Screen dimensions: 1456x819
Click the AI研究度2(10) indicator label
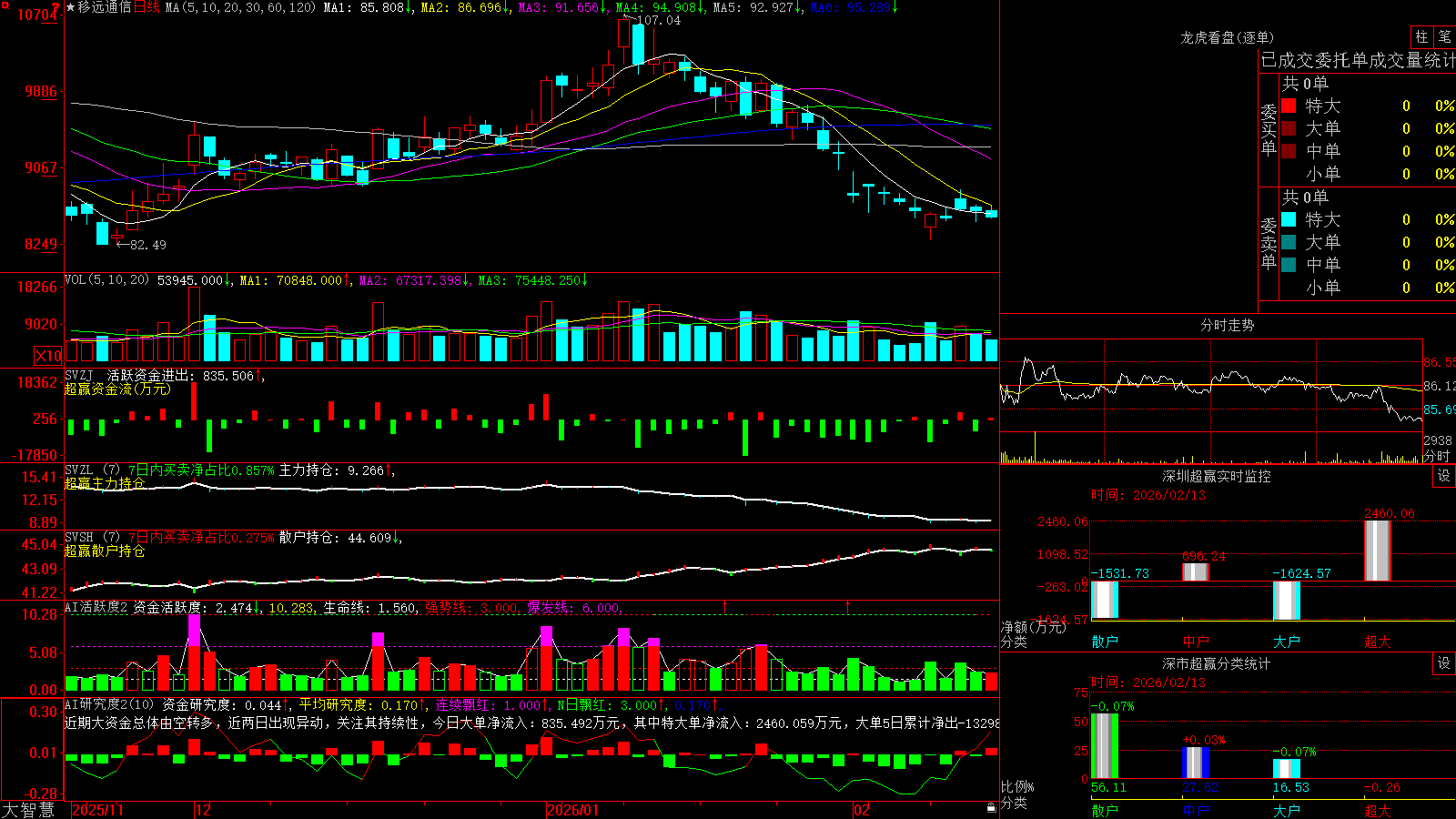coord(109,704)
